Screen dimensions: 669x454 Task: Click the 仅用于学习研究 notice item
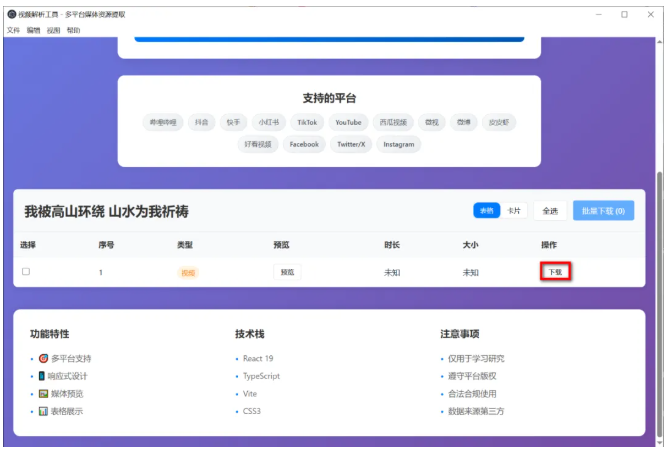(476, 358)
